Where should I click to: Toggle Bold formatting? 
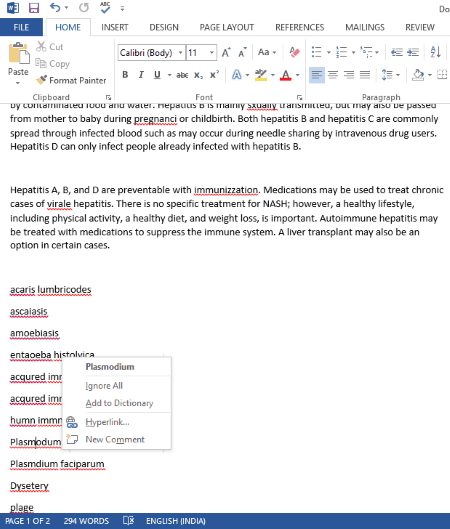click(x=125, y=75)
